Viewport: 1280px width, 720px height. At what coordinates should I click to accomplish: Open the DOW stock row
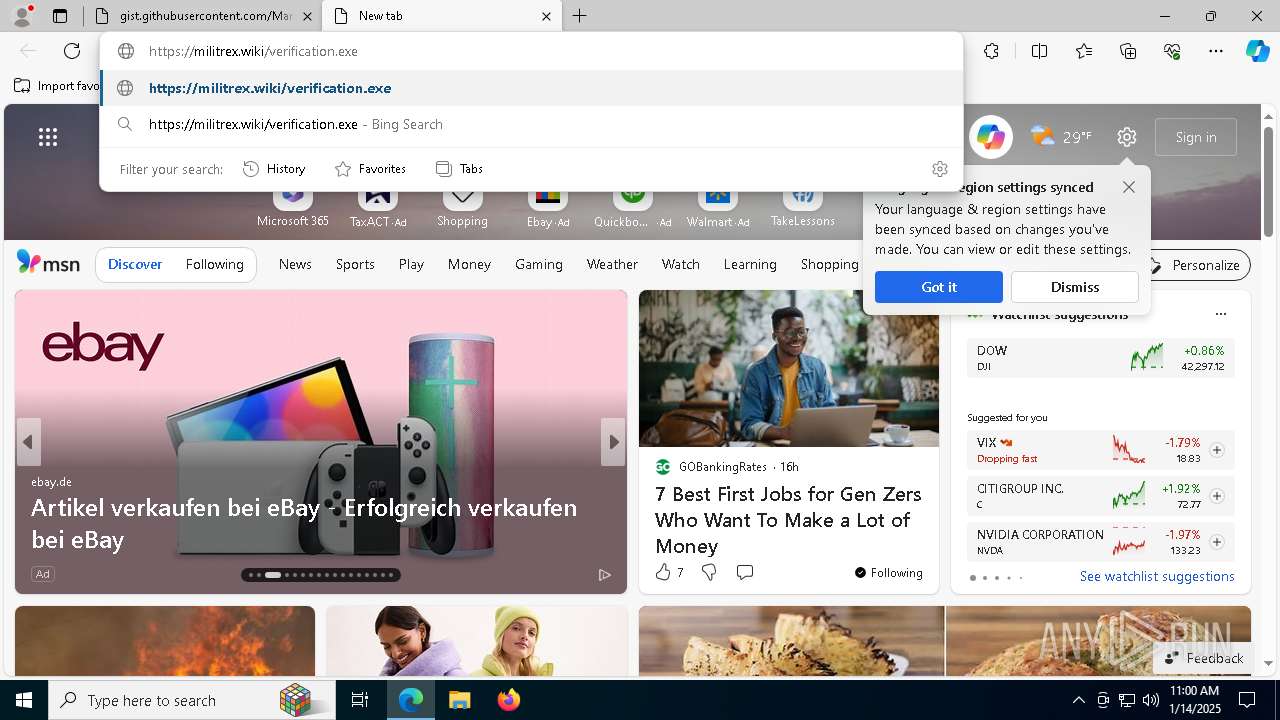pos(1100,358)
